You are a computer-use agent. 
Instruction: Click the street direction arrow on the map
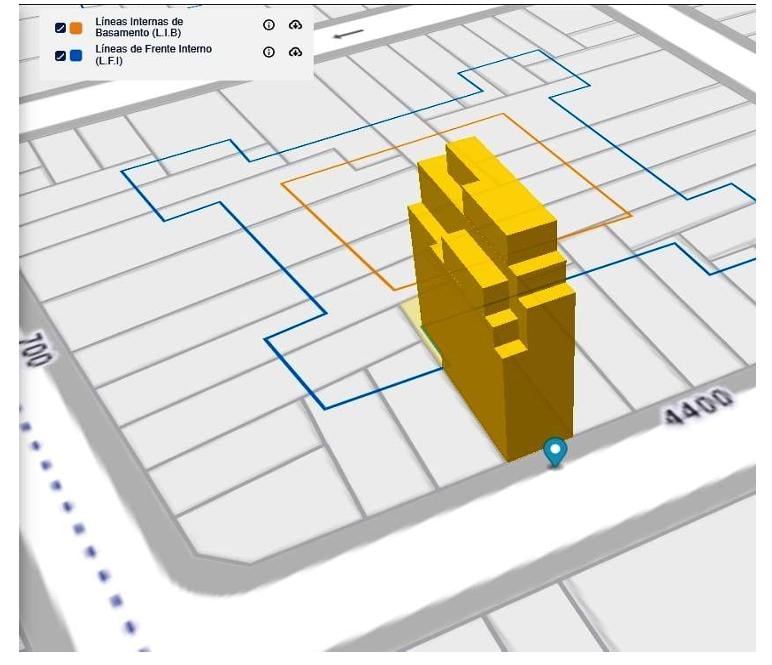pyautogui.click(x=348, y=34)
